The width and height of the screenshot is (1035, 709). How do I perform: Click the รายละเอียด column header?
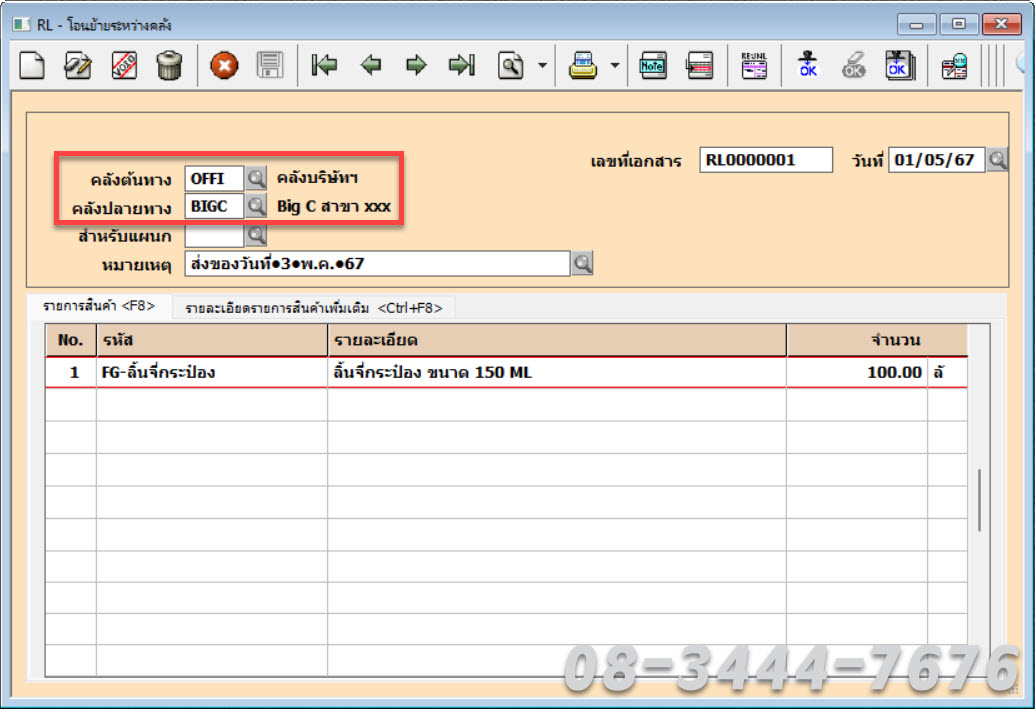point(556,340)
